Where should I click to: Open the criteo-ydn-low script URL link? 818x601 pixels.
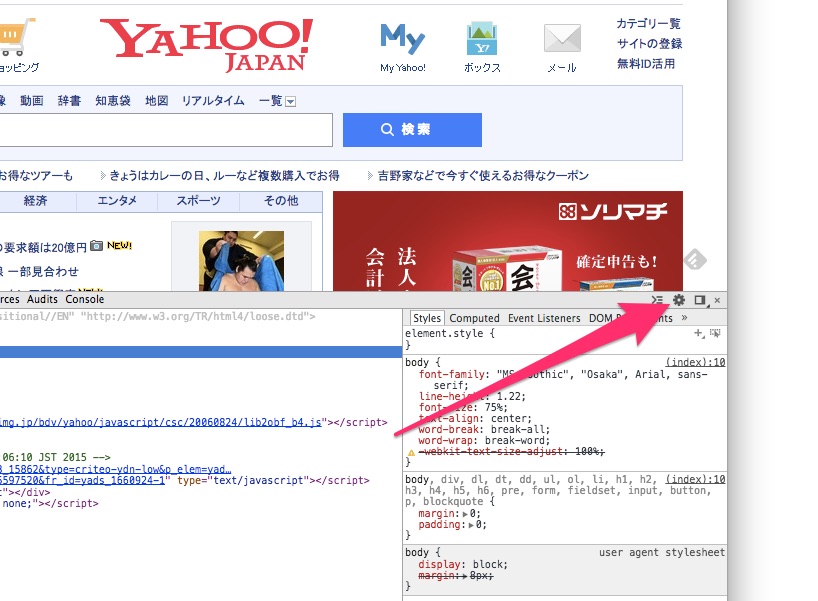tap(115, 469)
